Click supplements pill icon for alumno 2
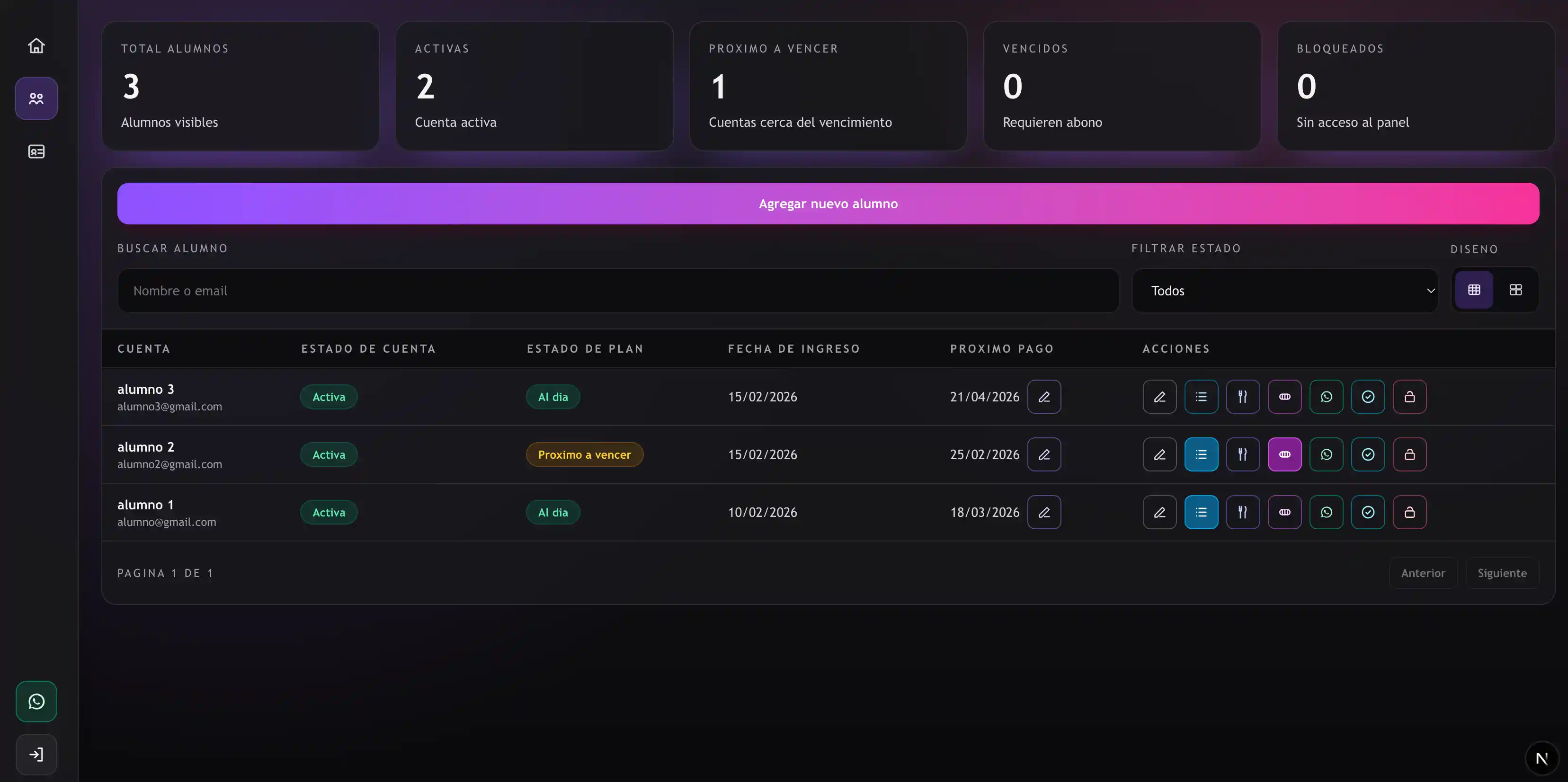The width and height of the screenshot is (1568, 782). tap(1284, 454)
